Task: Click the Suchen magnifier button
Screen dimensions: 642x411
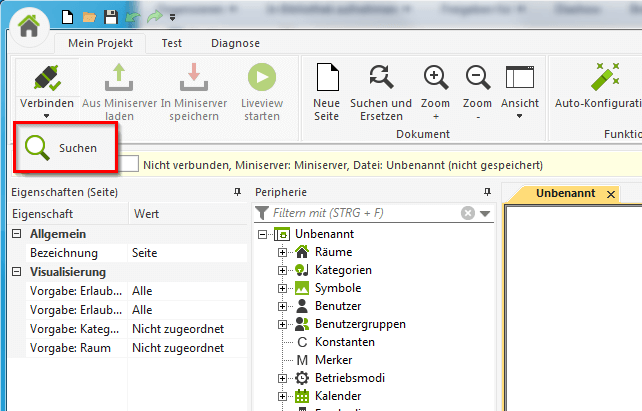Action: [x=62, y=147]
